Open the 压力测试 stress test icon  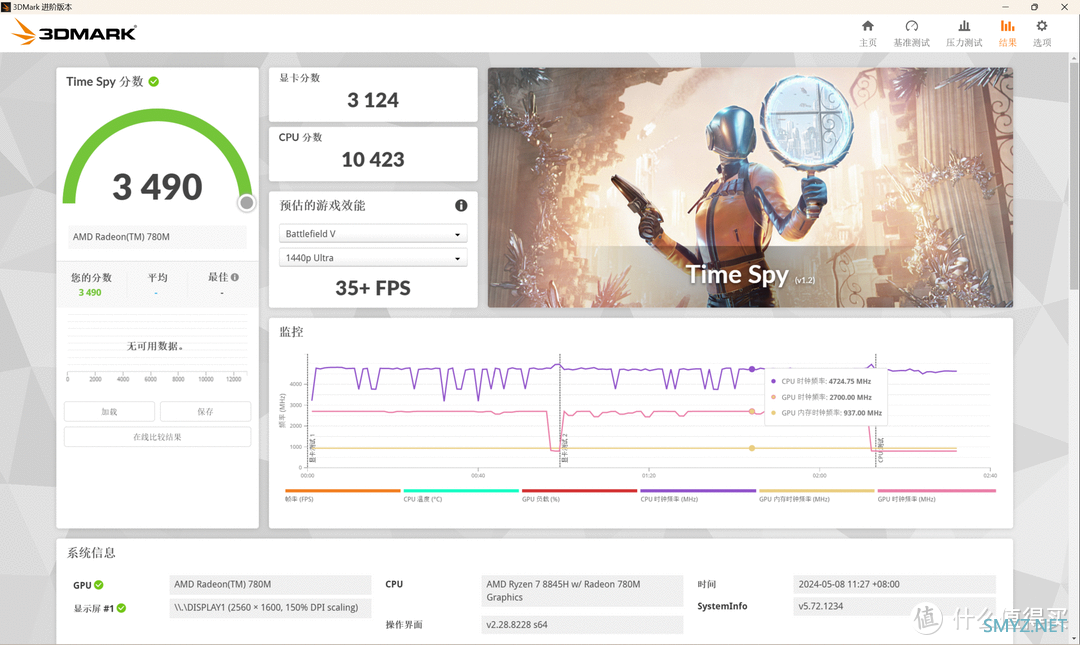point(963,27)
